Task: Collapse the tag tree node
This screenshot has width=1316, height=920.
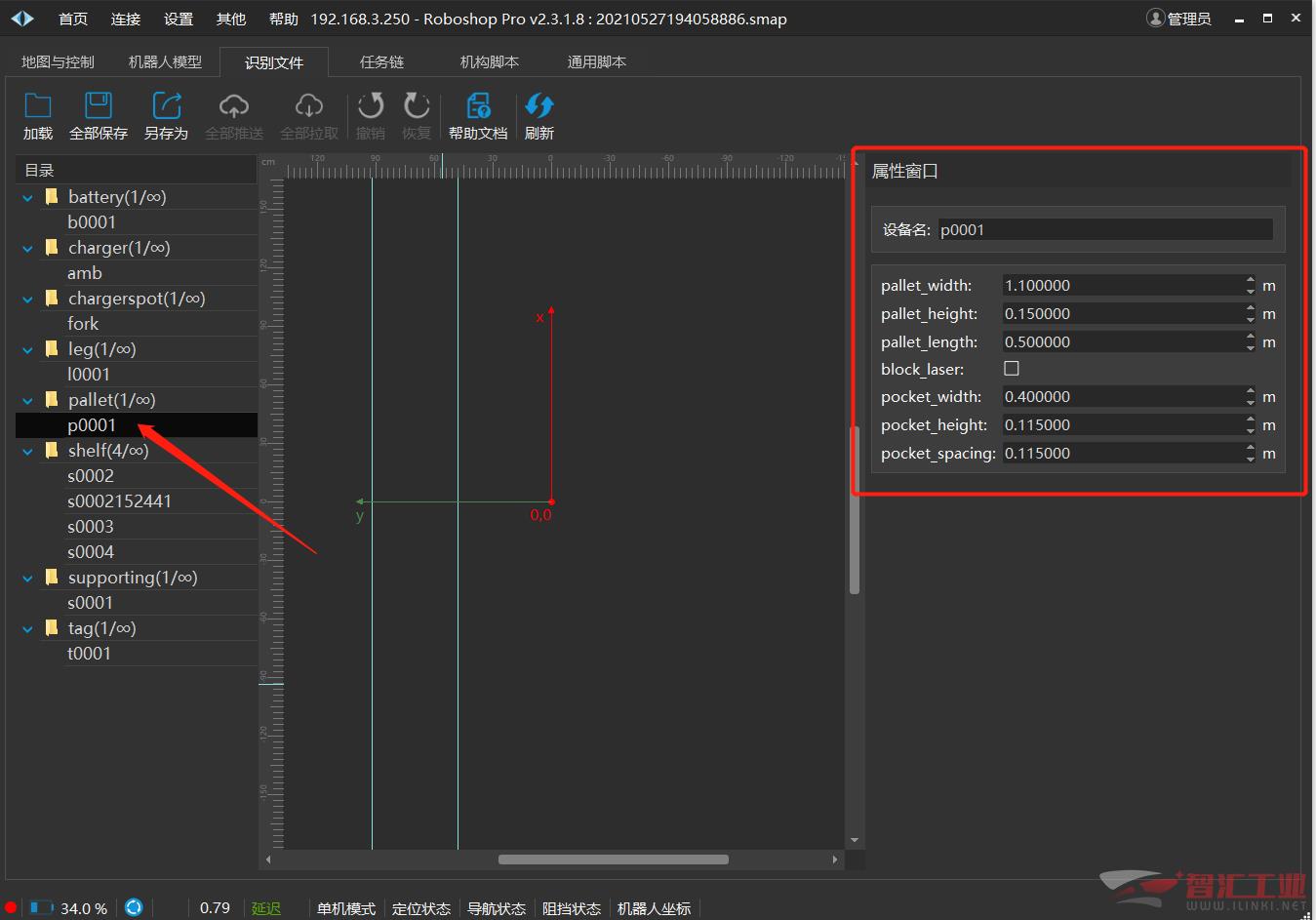Action: 27,628
